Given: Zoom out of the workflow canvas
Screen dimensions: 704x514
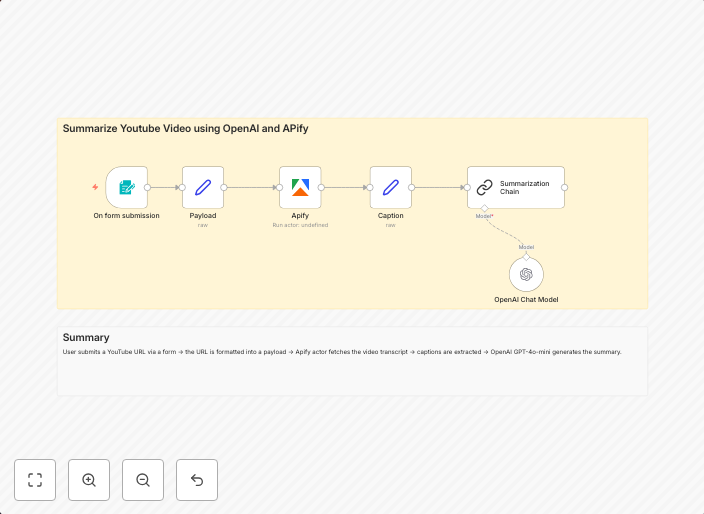Looking at the screenshot, I should [143, 480].
